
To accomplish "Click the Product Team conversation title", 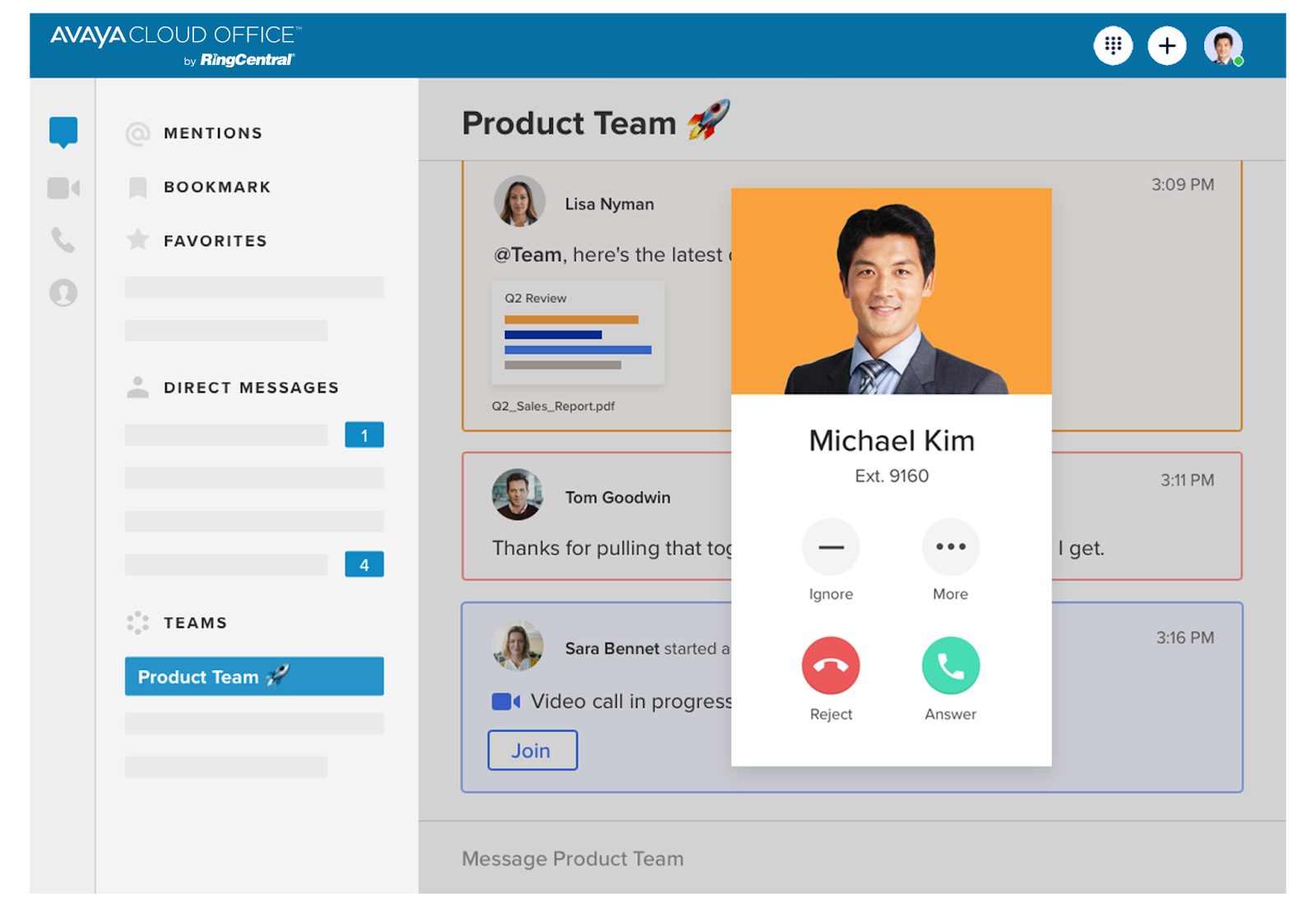I will 595,122.
